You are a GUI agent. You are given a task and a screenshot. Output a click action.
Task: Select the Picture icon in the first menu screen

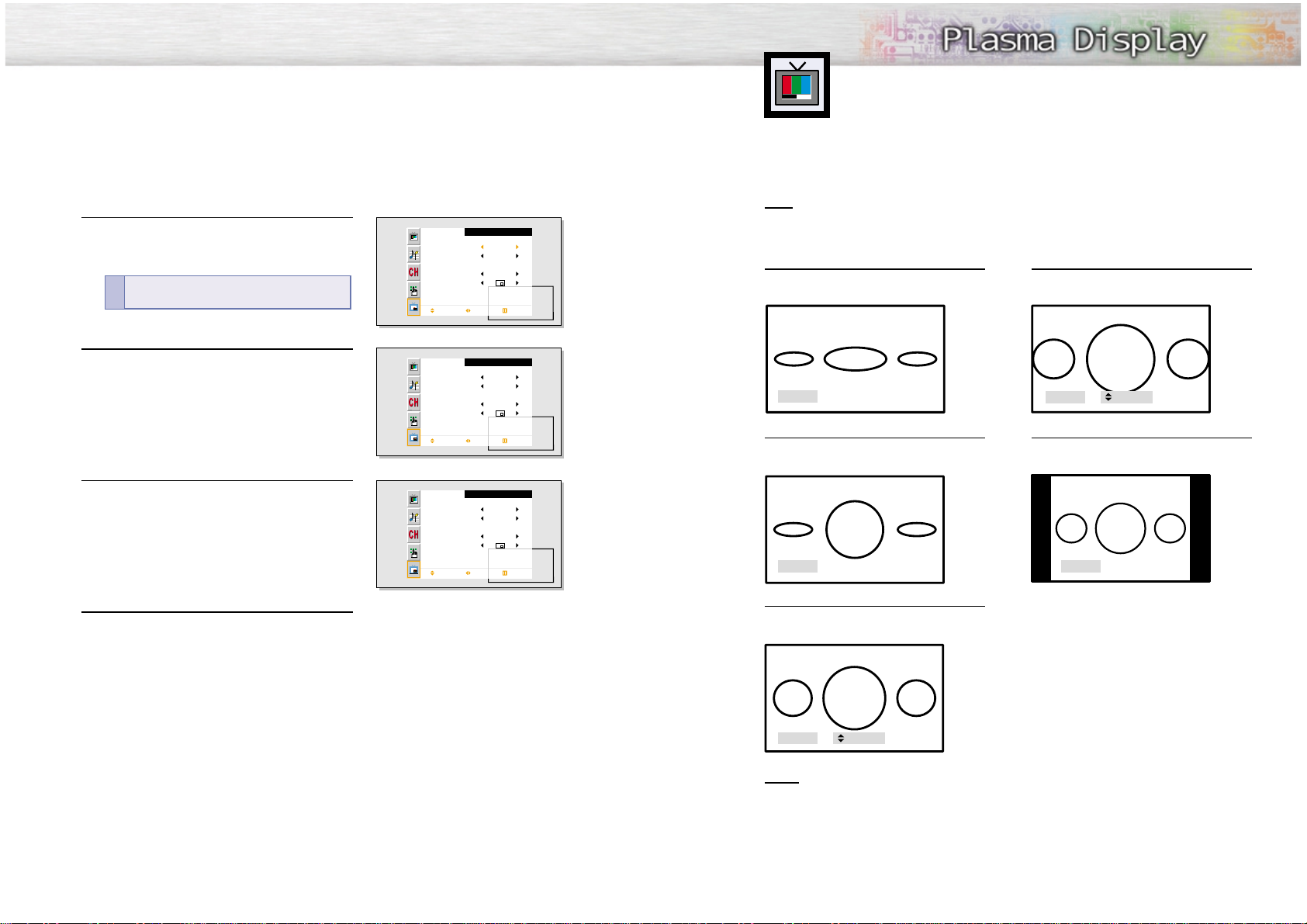pyautogui.click(x=413, y=237)
